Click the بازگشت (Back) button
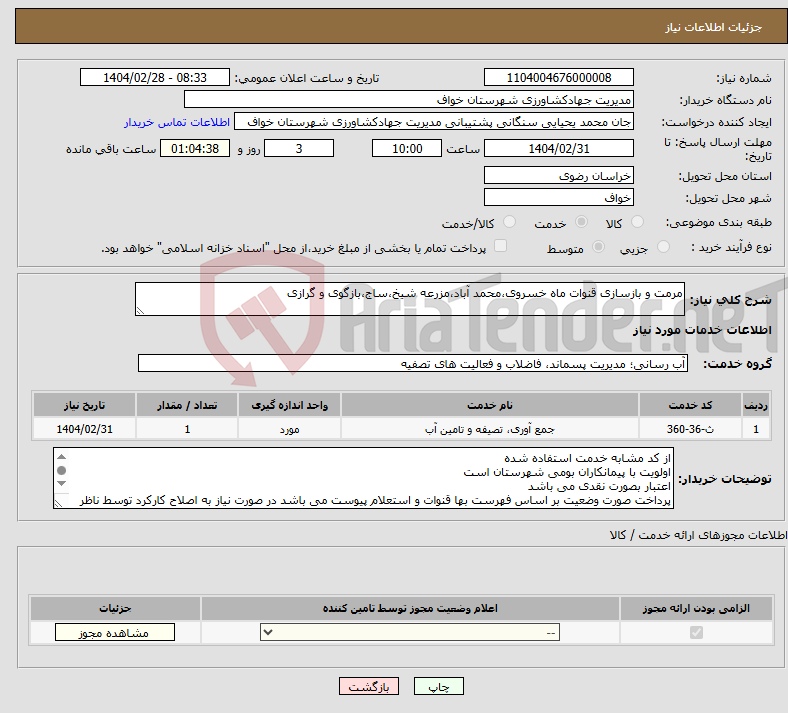This screenshot has width=788, height=713. coord(369,686)
